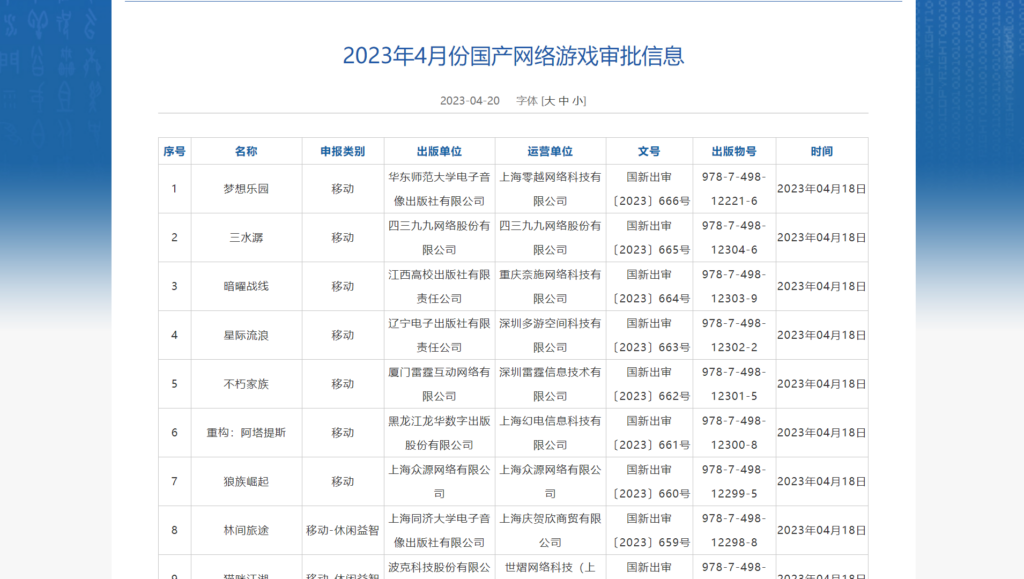Set font size to 小 (small)
The height and width of the screenshot is (579, 1024).
[579, 101]
